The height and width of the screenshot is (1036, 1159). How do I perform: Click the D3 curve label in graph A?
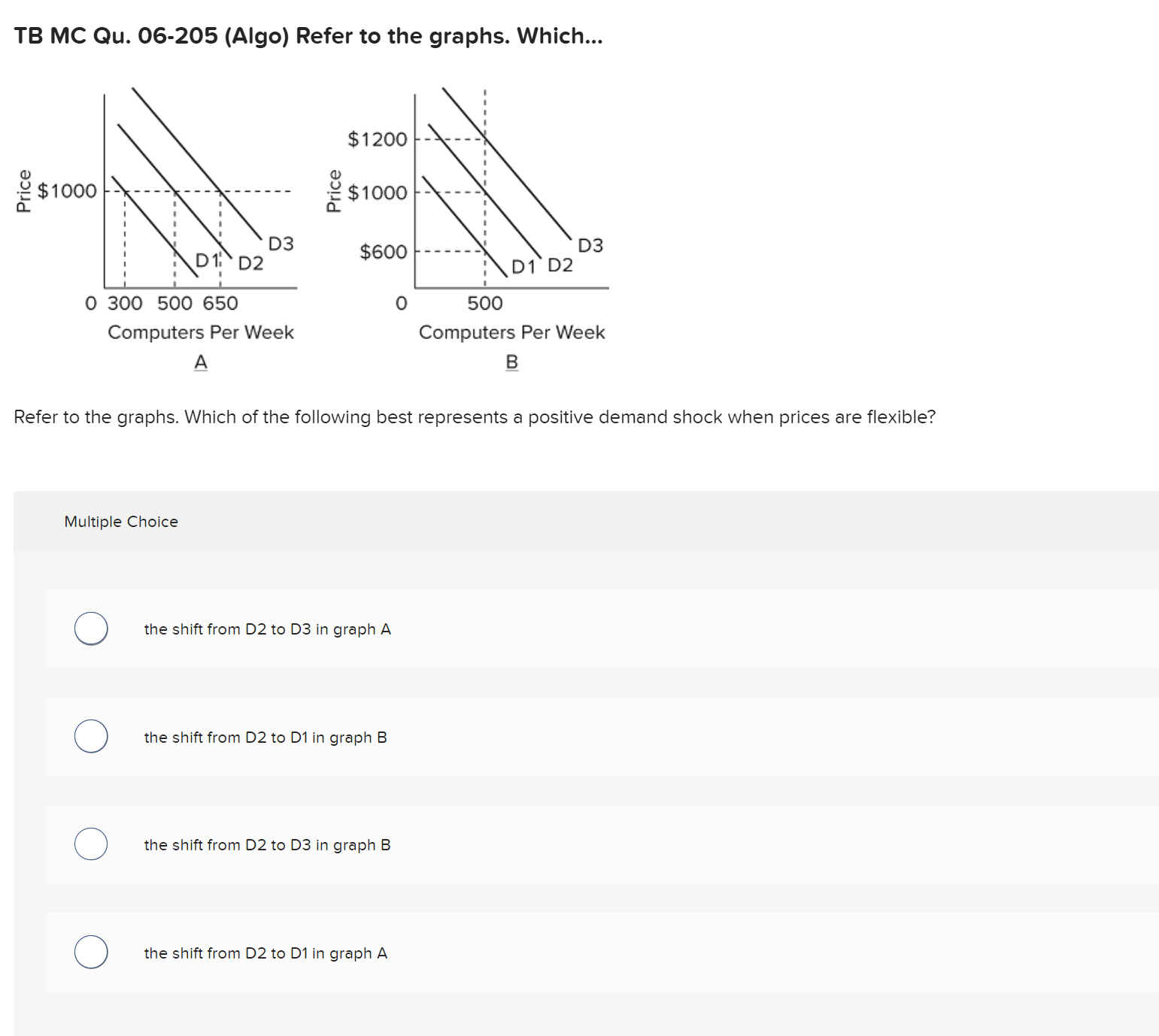click(x=280, y=243)
